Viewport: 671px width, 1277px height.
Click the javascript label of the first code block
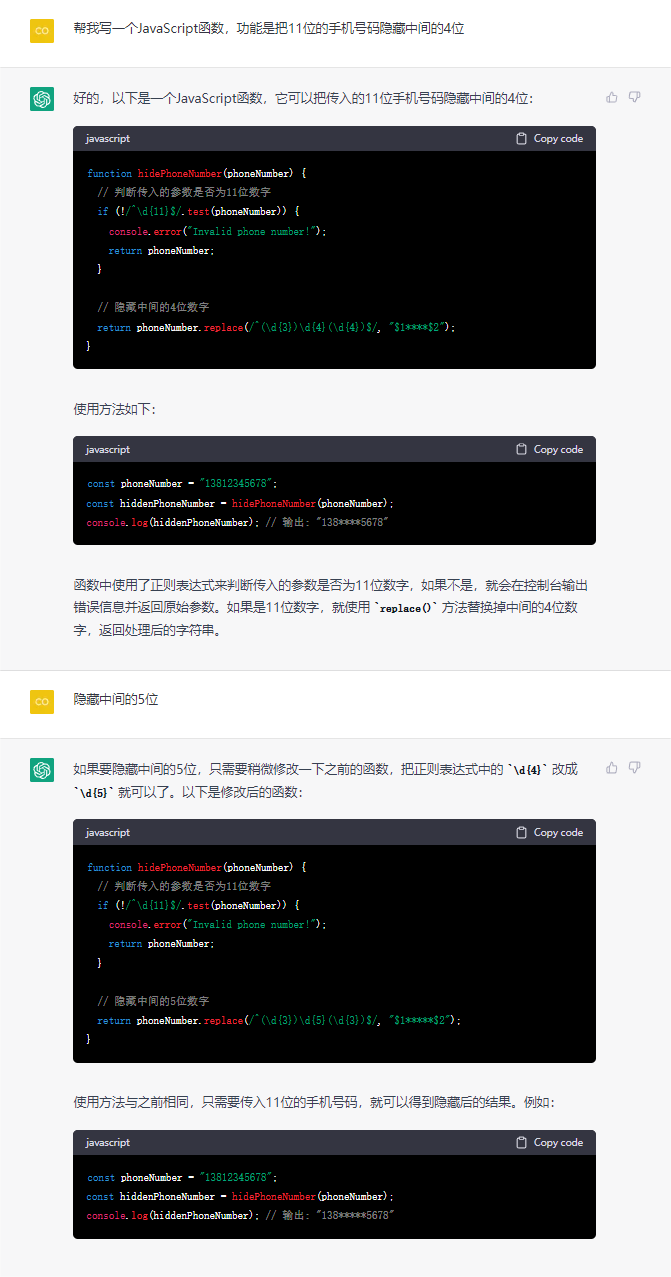click(x=108, y=139)
